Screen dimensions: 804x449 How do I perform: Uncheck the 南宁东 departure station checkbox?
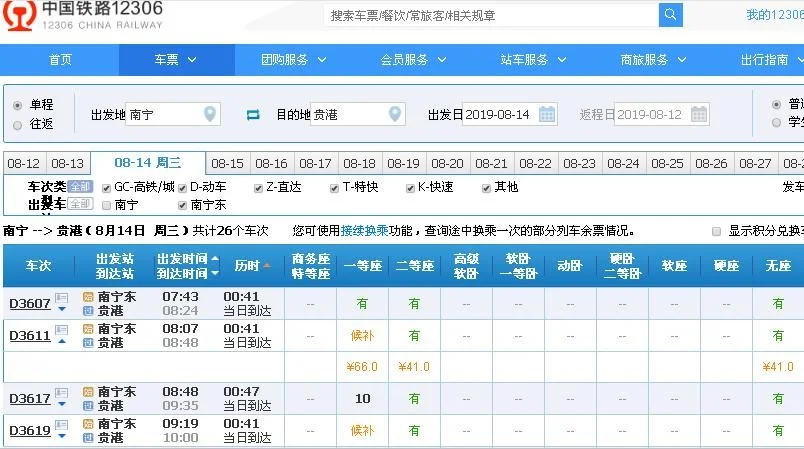click(x=182, y=206)
